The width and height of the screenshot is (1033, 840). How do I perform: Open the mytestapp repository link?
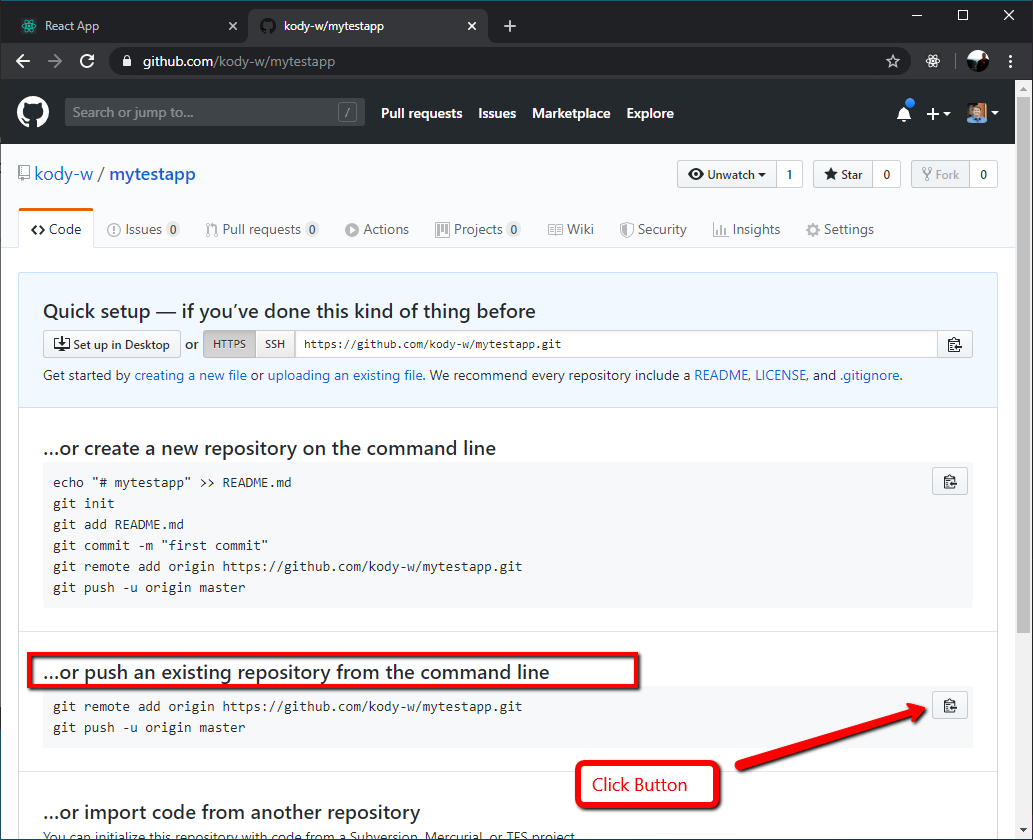click(152, 174)
